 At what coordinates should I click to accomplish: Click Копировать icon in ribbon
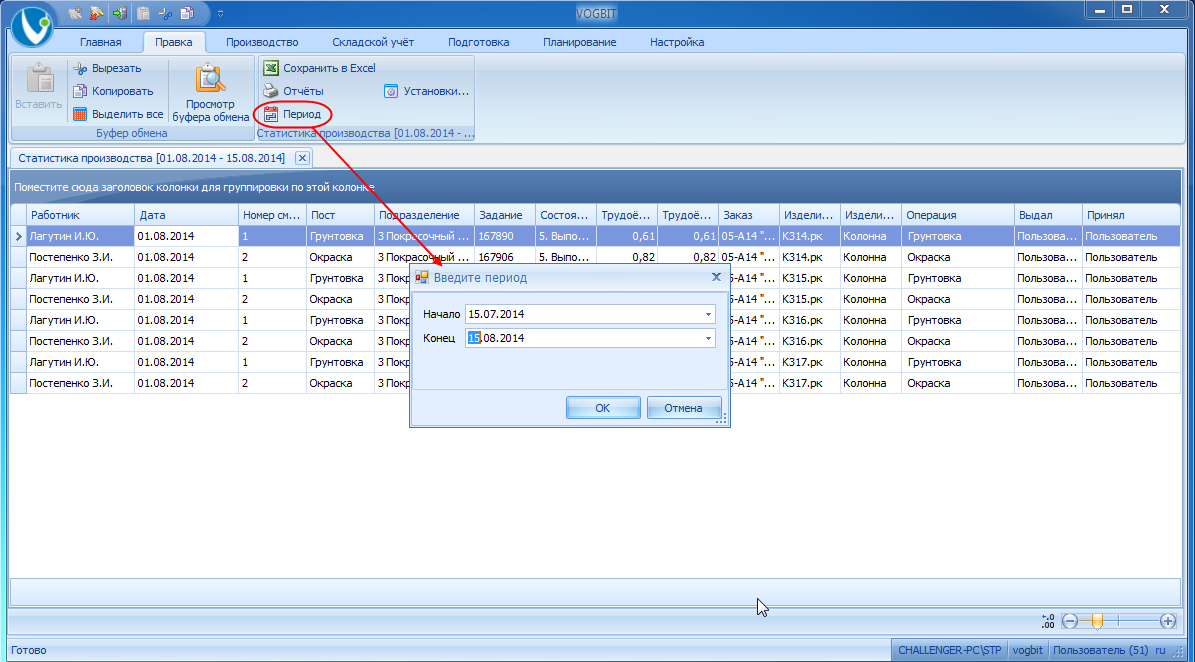pos(80,91)
